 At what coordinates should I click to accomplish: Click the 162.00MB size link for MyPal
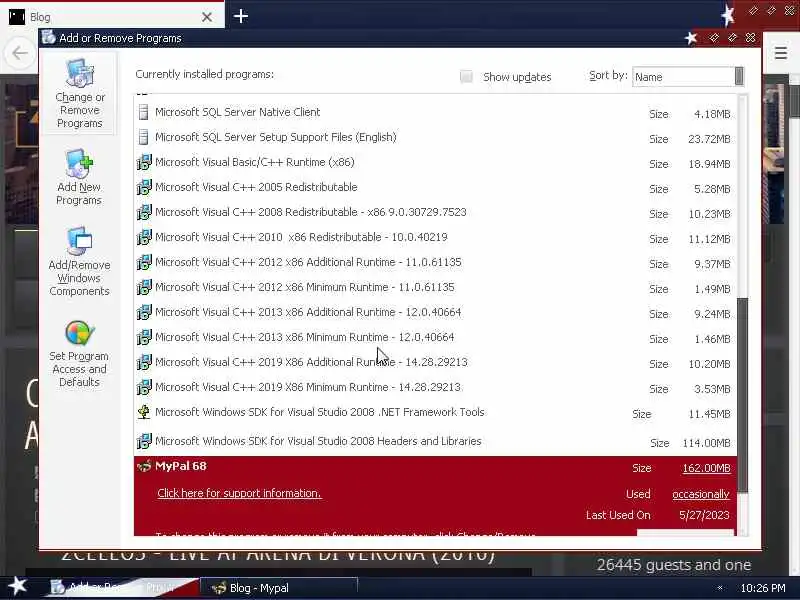tap(706, 468)
